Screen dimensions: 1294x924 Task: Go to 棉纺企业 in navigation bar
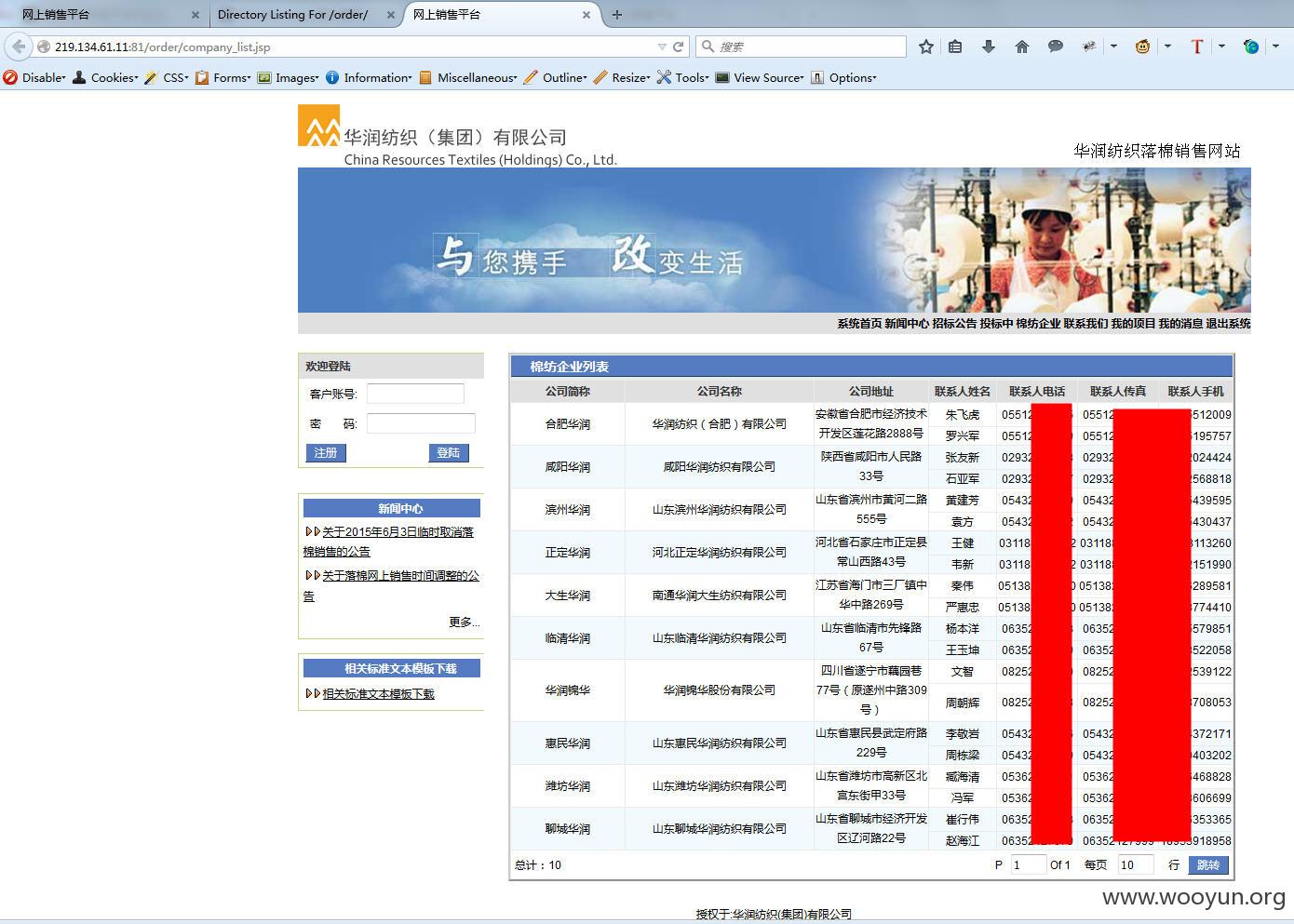[x=1038, y=324]
